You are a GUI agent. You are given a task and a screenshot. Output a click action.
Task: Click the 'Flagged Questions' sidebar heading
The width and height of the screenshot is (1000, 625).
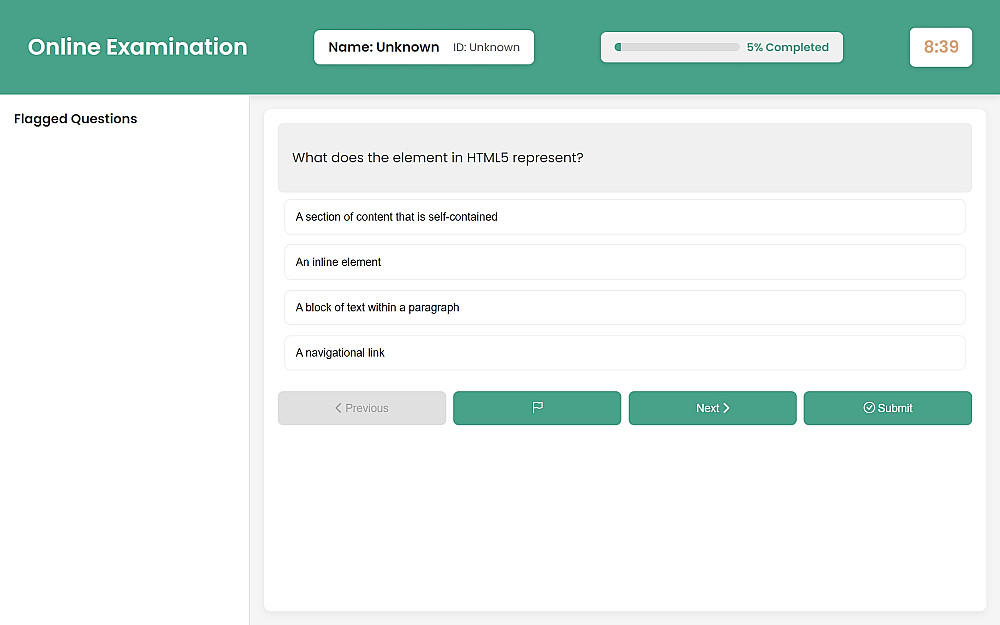coord(75,119)
